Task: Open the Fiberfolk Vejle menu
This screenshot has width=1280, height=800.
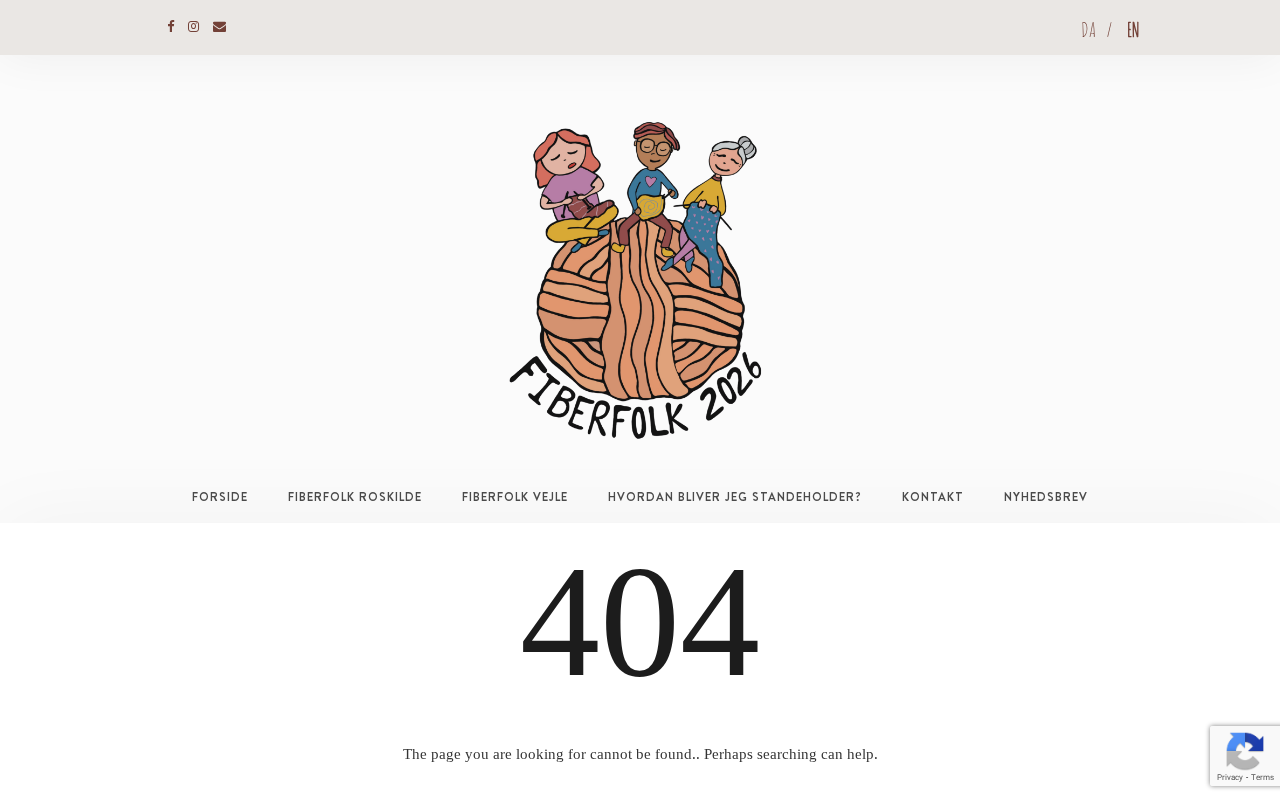Action: [515, 497]
